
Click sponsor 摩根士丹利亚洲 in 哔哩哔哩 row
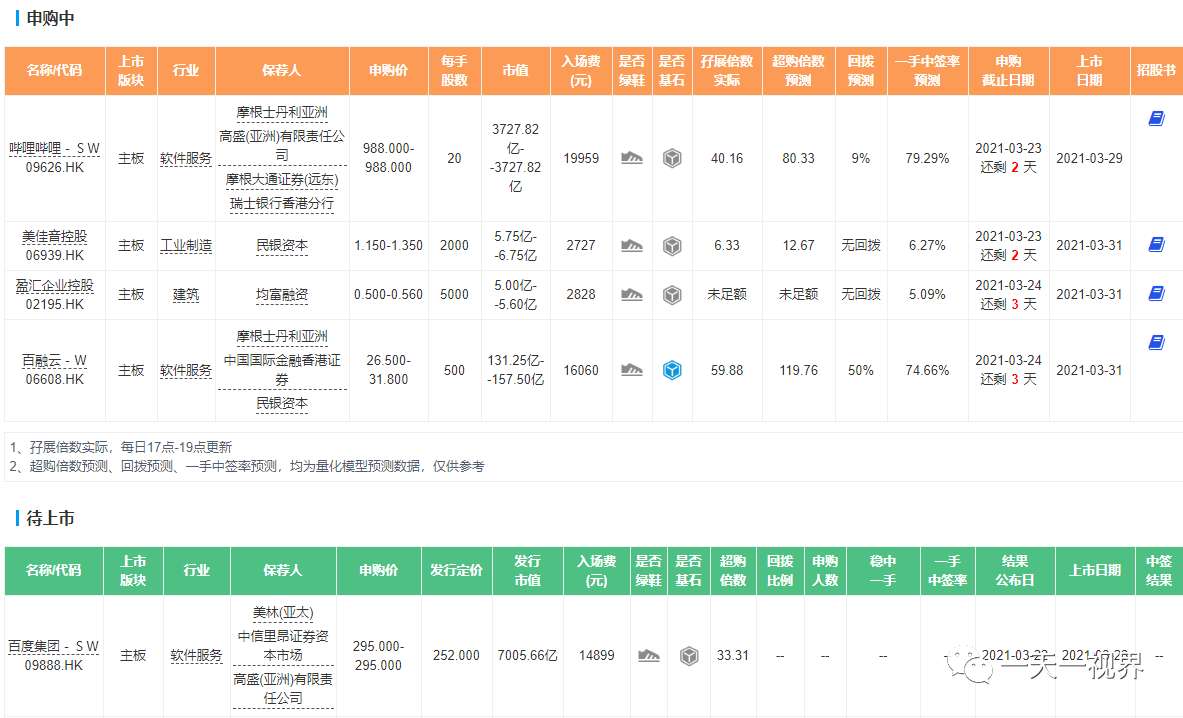[x=282, y=112]
